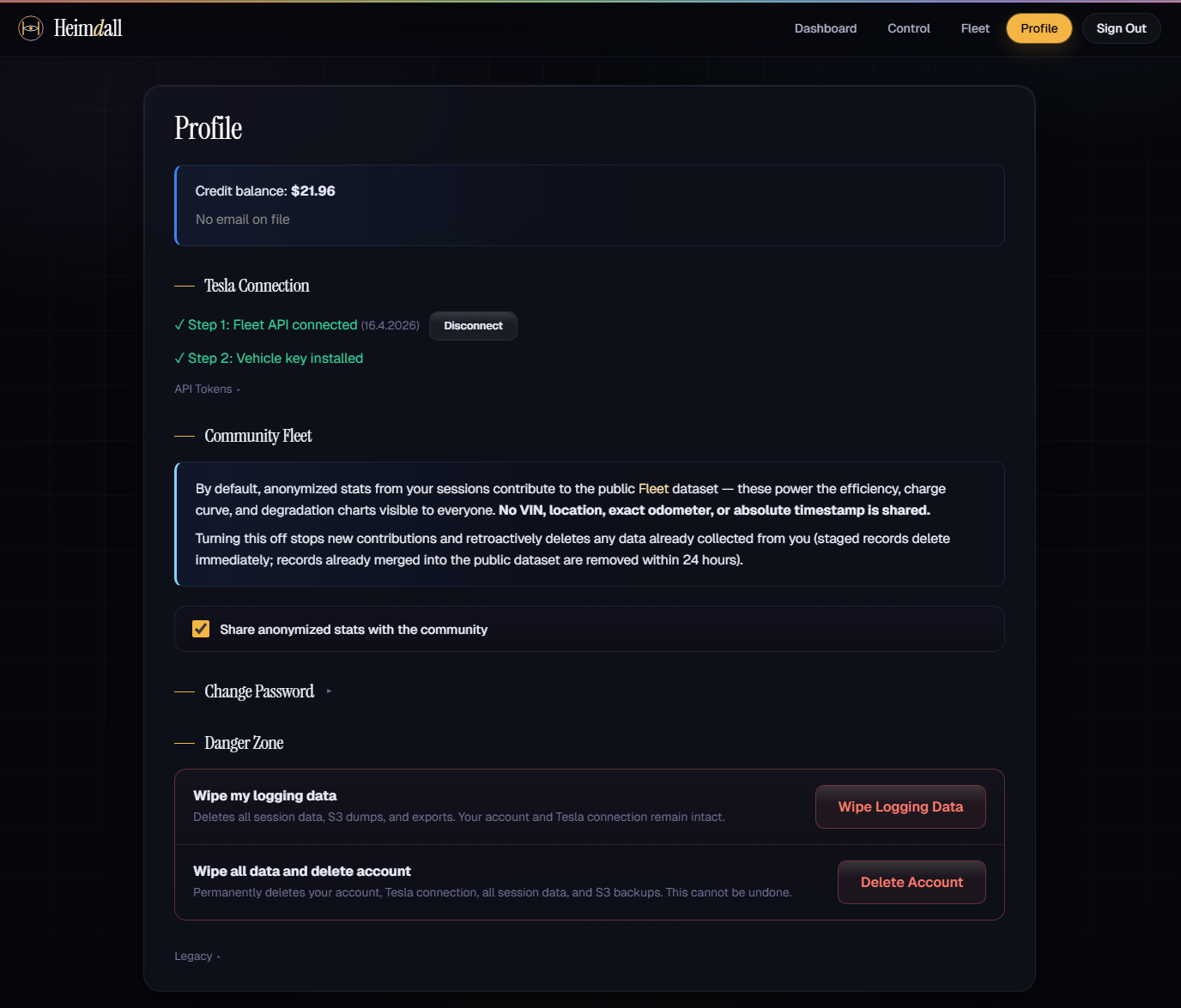Open the Dashboard page

(825, 28)
